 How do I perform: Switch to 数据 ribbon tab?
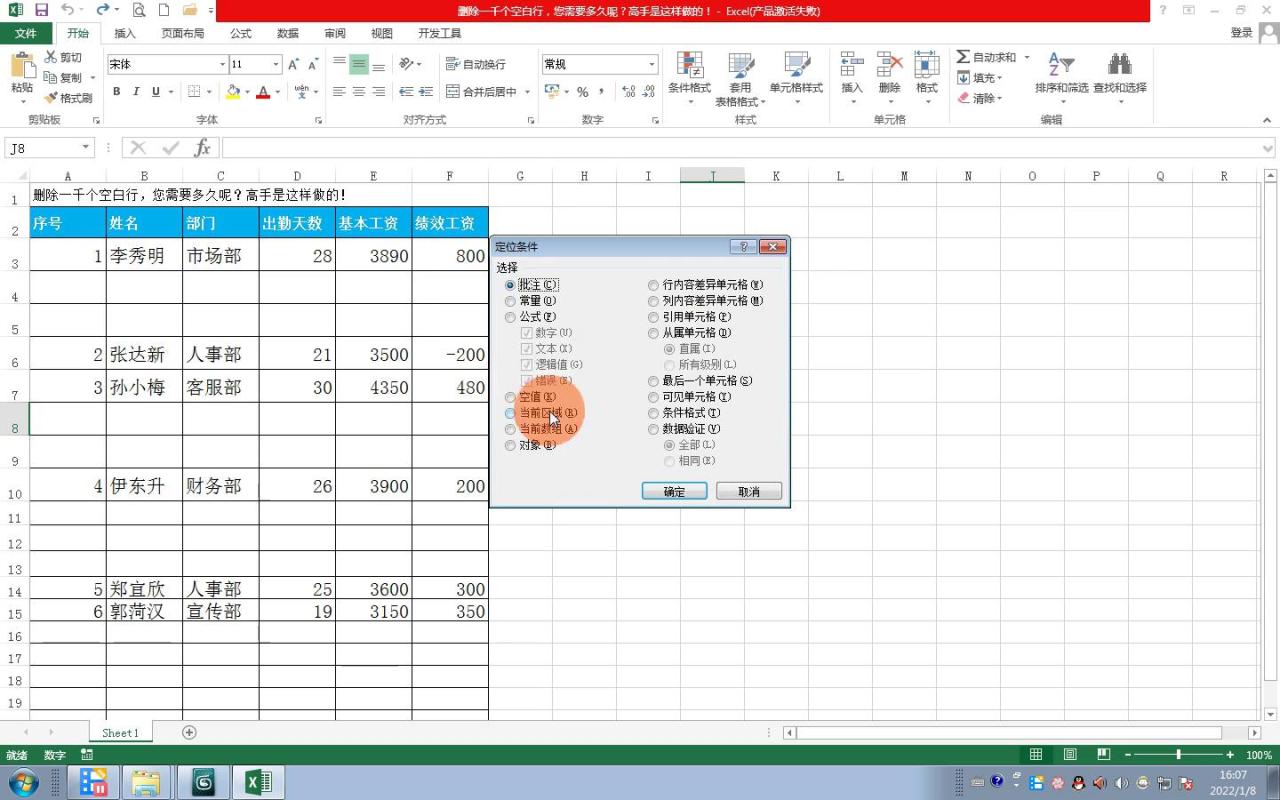288,33
